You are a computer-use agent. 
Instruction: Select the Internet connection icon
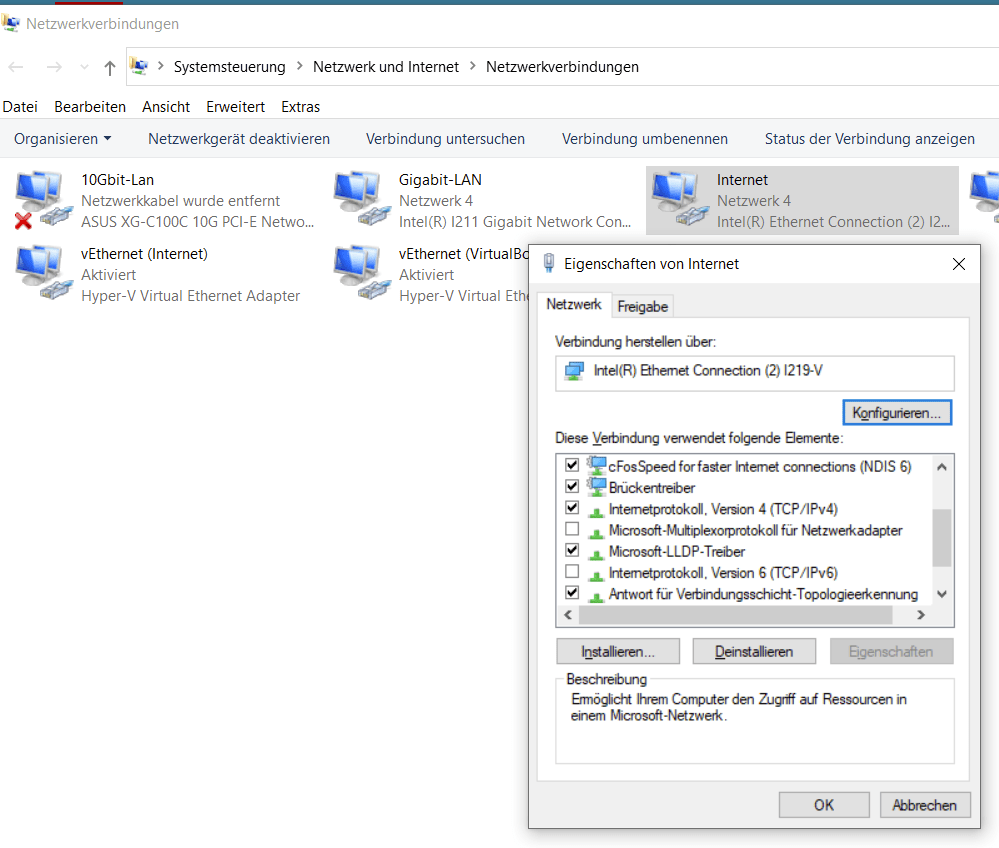[678, 196]
